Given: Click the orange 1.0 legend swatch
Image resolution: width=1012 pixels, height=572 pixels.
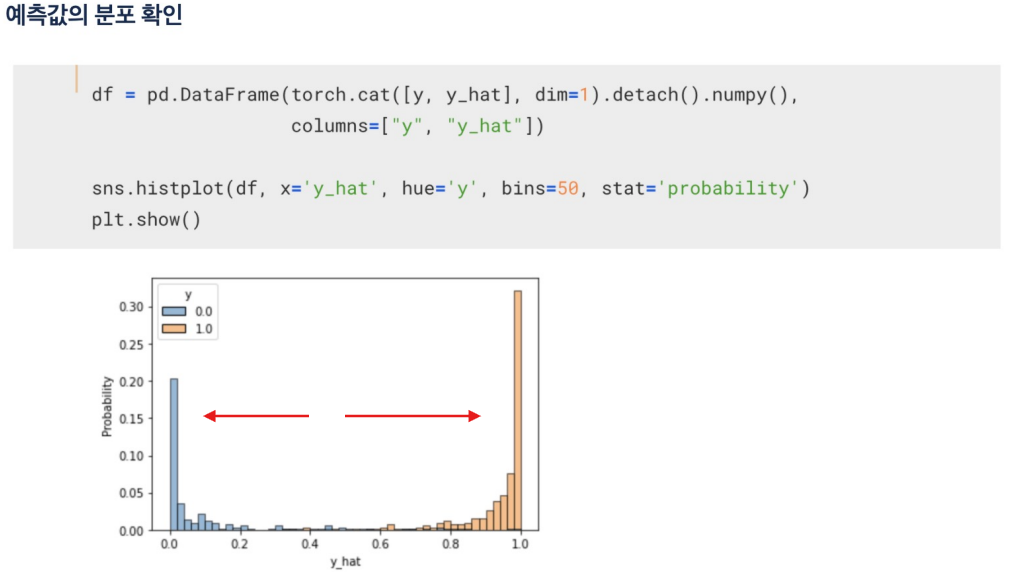Looking at the screenshot, I should (x=174, y=329).
